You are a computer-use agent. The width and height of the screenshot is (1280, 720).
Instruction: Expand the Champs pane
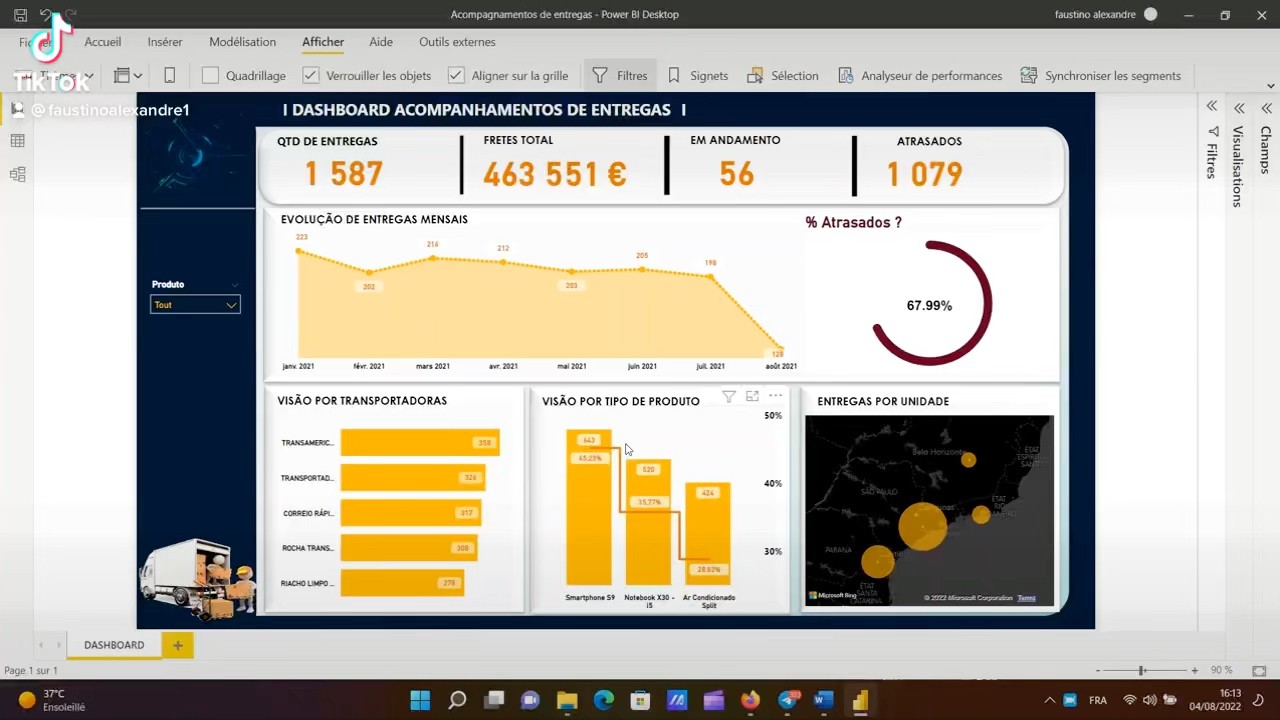1266,108
